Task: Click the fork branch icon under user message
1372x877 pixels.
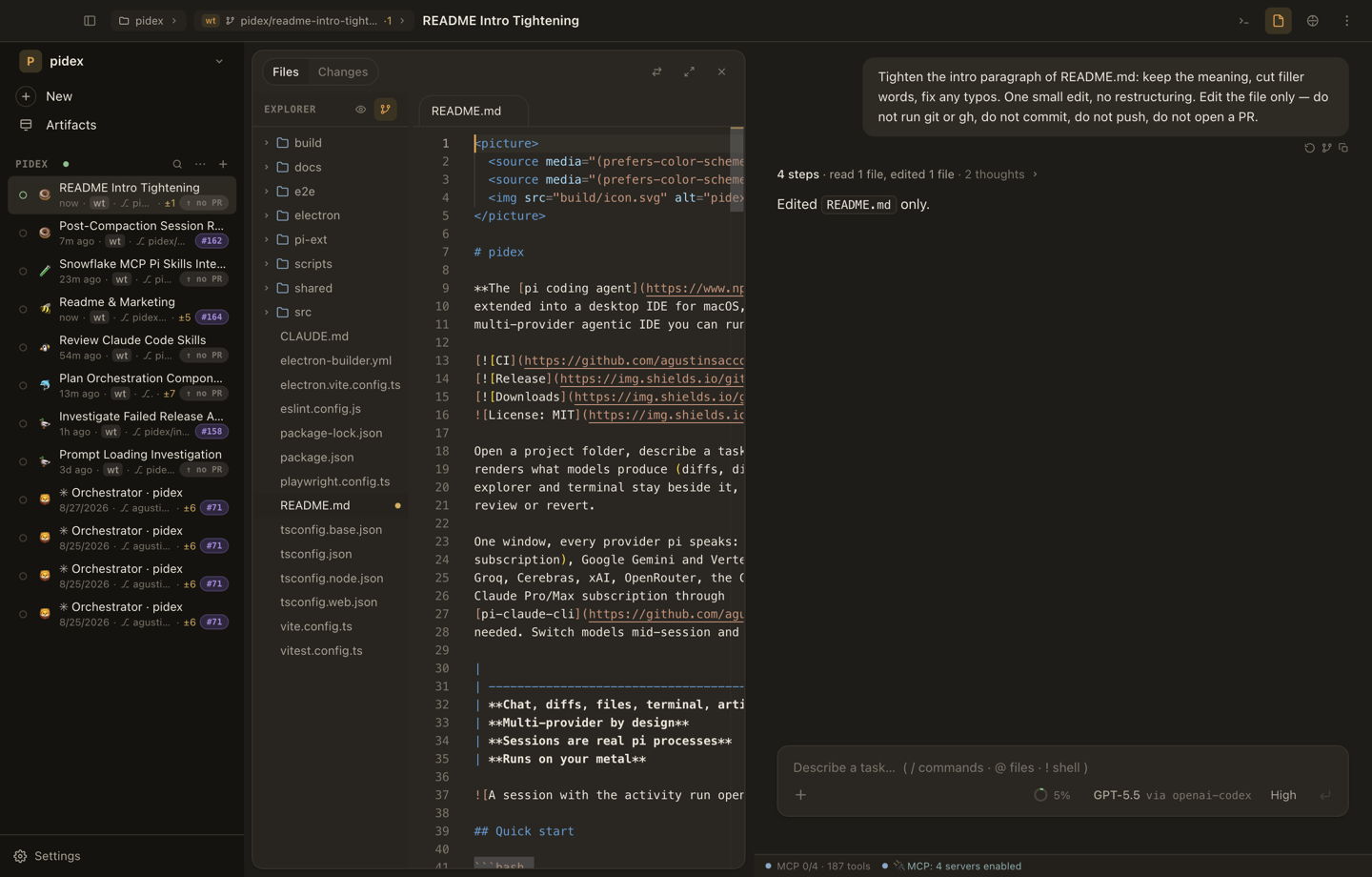Action: 1326,148
